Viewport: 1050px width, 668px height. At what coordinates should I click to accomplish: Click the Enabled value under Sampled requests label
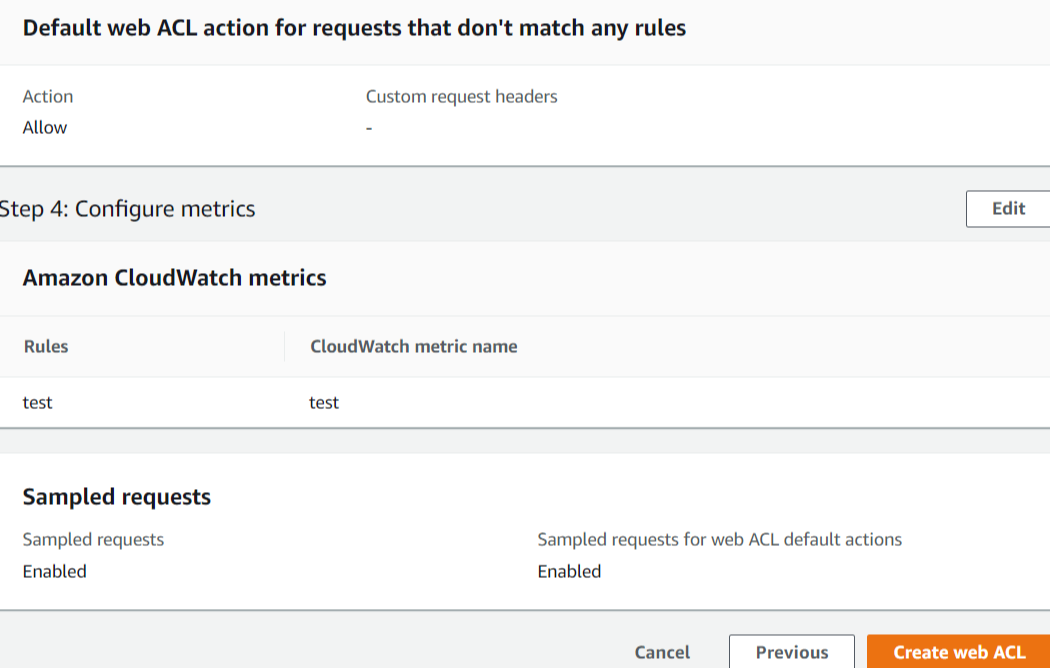[55, 572]
